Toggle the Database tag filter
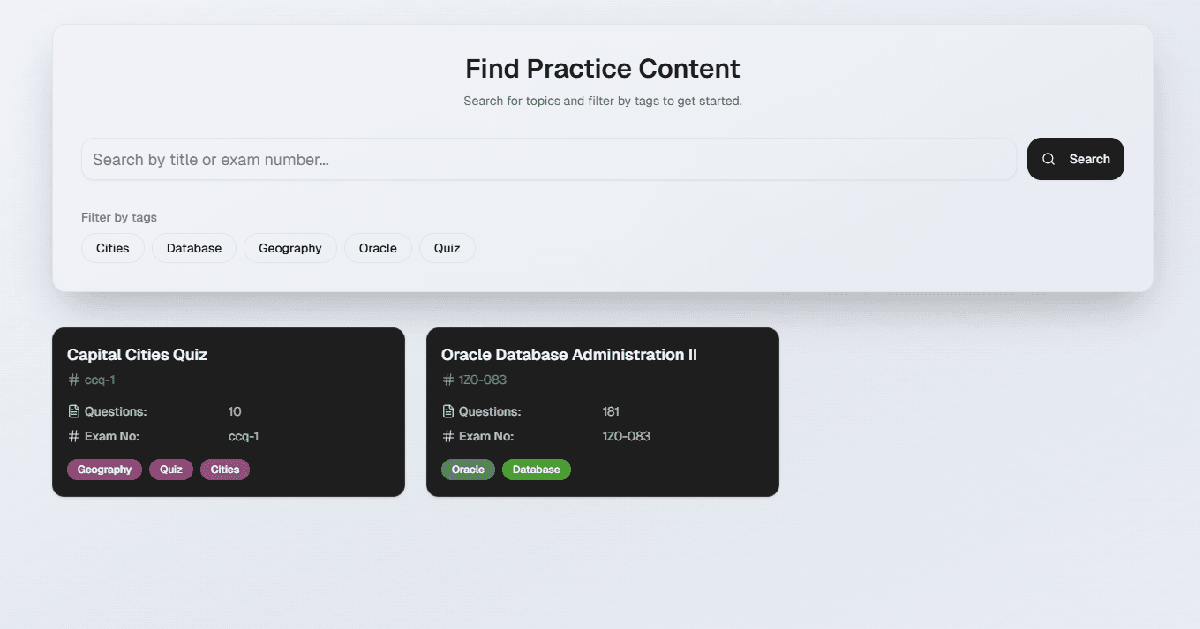This screenshot has height=629, width=1200. coord(194,248)
